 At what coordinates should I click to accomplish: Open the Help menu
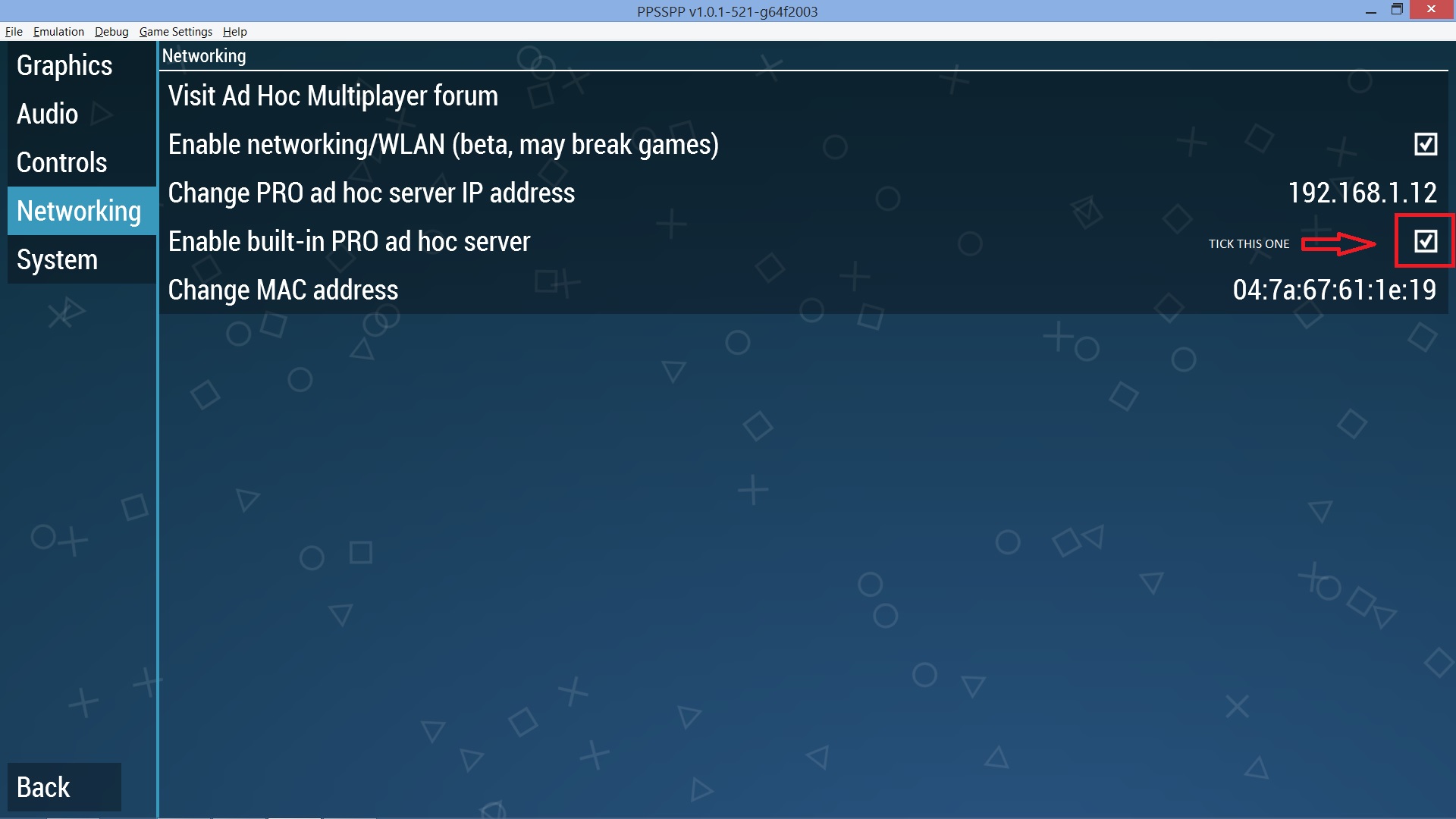click(234, 32)
